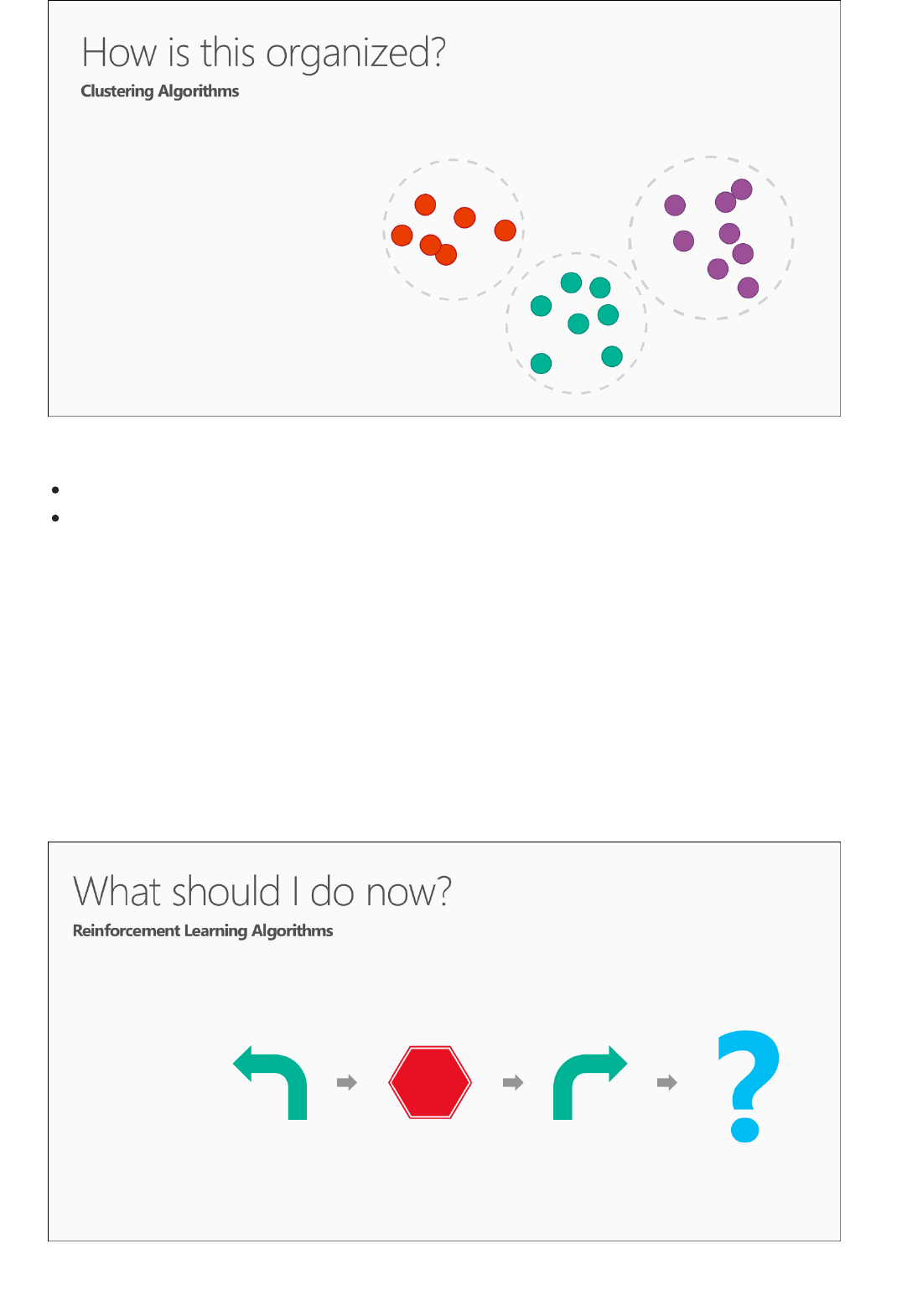Click the leftmost red dot in red cluster
Image resolution: width=902 pixels, height=1316 pixels.
[x=402, y=236]
